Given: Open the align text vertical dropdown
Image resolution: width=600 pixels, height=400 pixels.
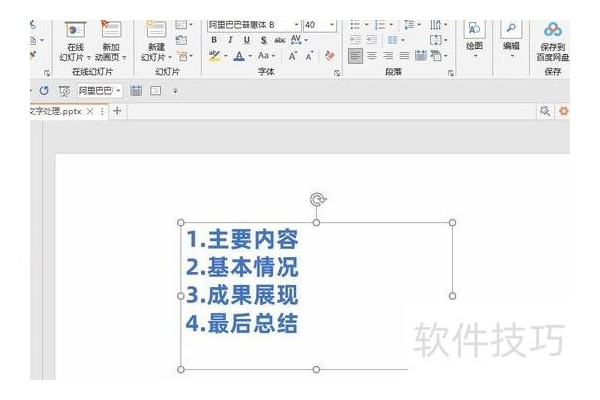Looking at the screenshot, I should 438,40.
